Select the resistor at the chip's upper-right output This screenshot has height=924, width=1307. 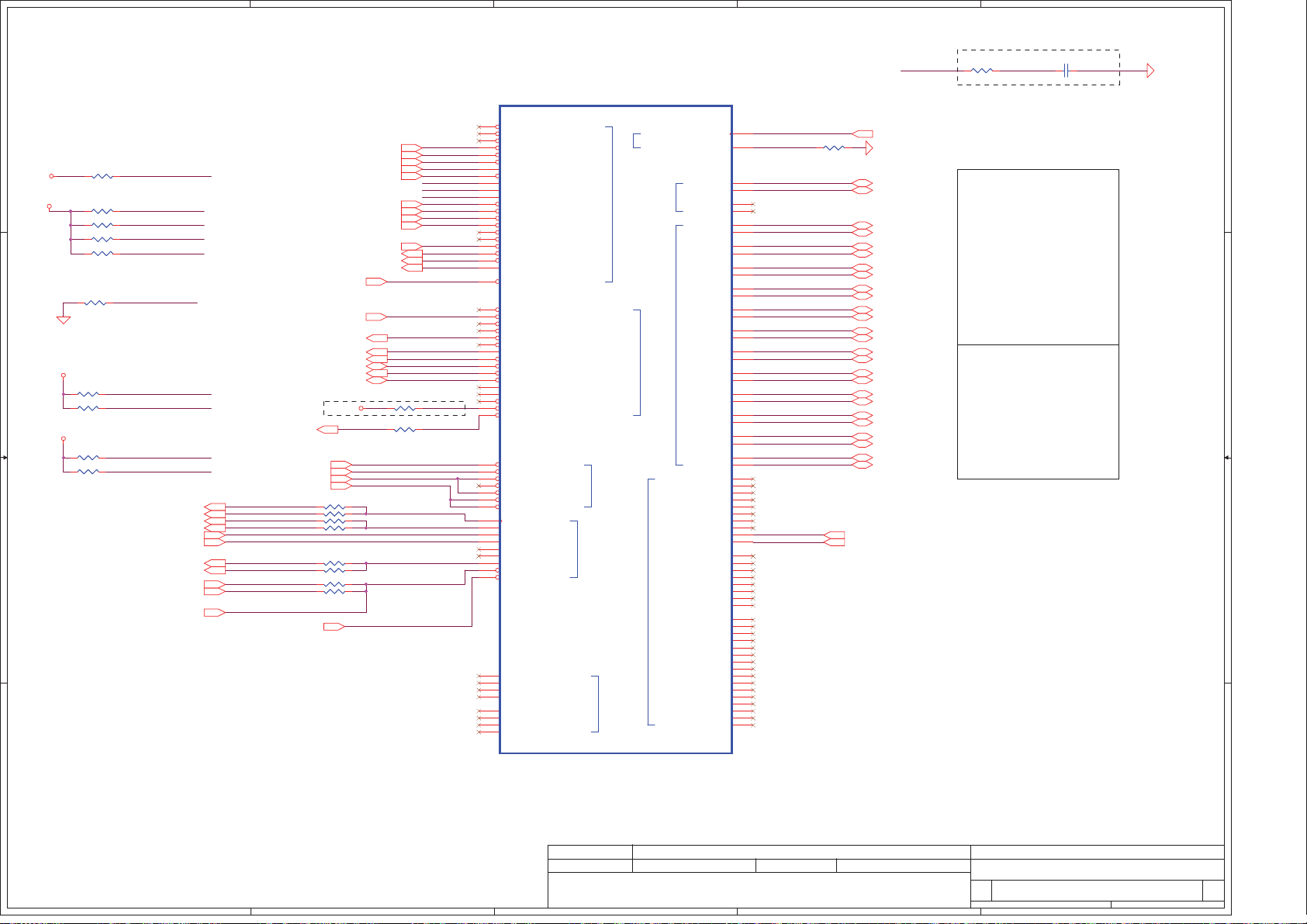click(x=834, y=147)
